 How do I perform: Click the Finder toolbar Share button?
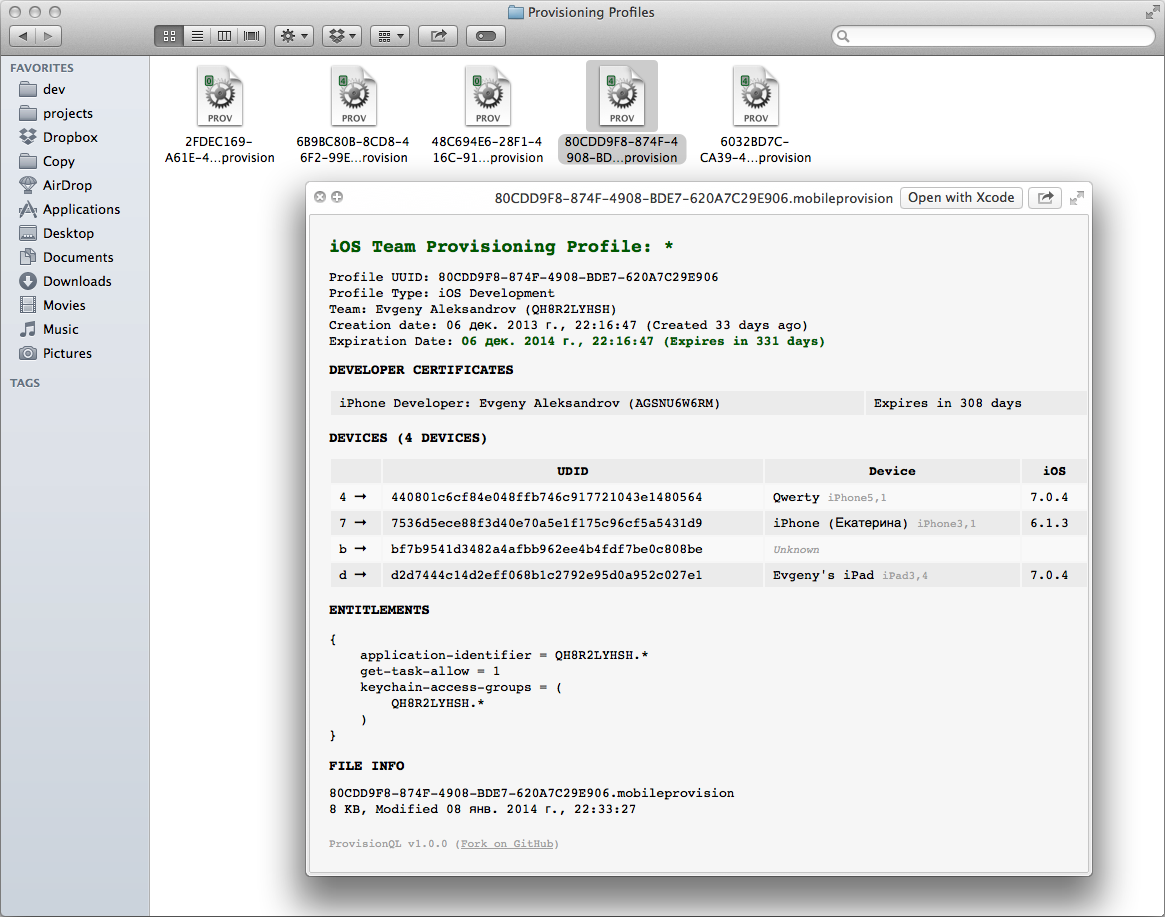[x=438, y=36]
